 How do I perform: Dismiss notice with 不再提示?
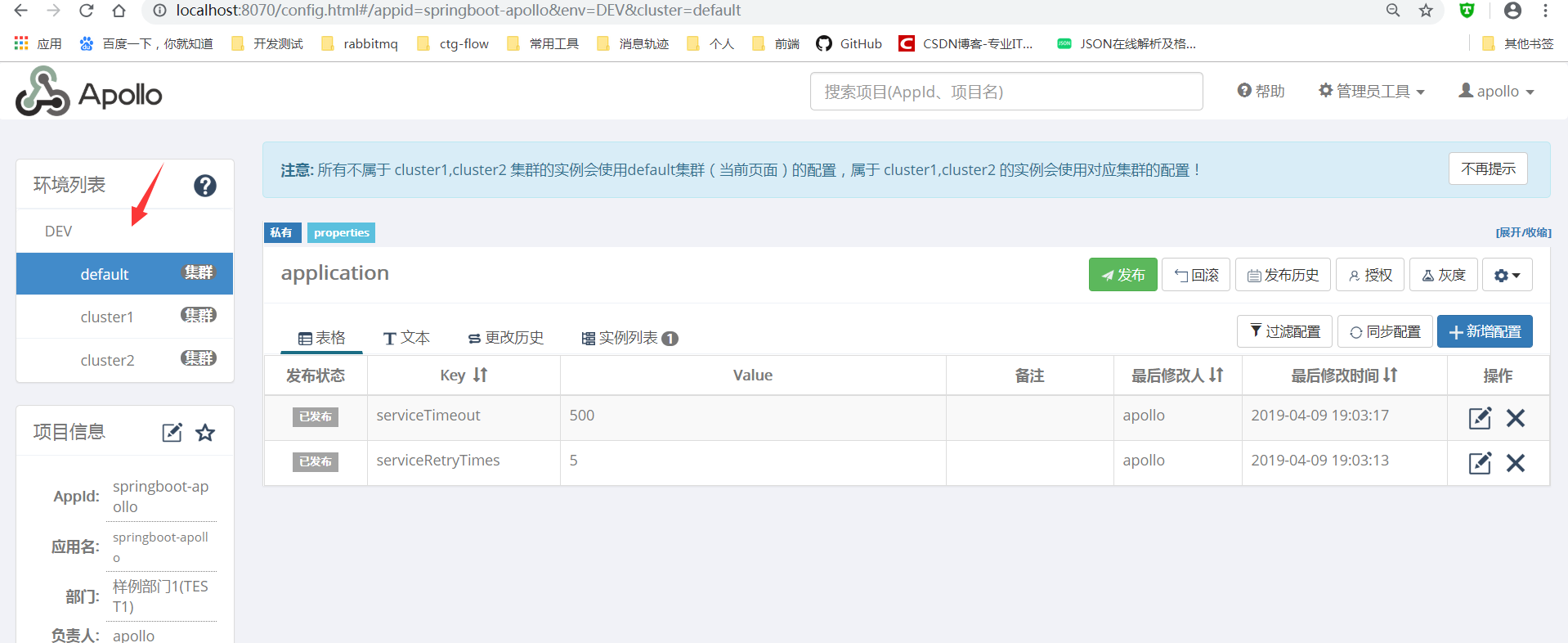tap(1488, 169)
